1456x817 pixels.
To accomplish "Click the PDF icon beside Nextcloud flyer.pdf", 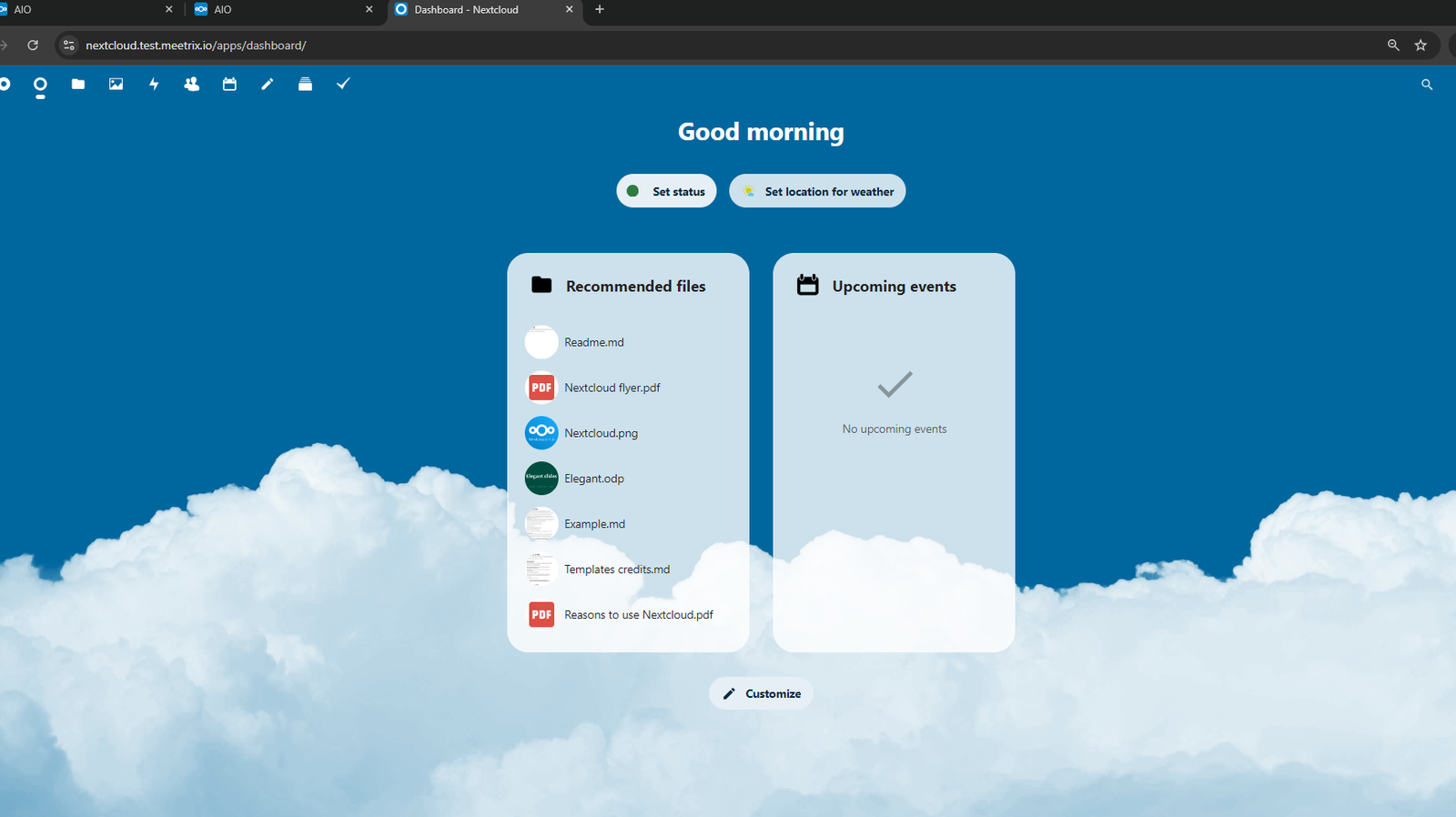I will [541, 388].
